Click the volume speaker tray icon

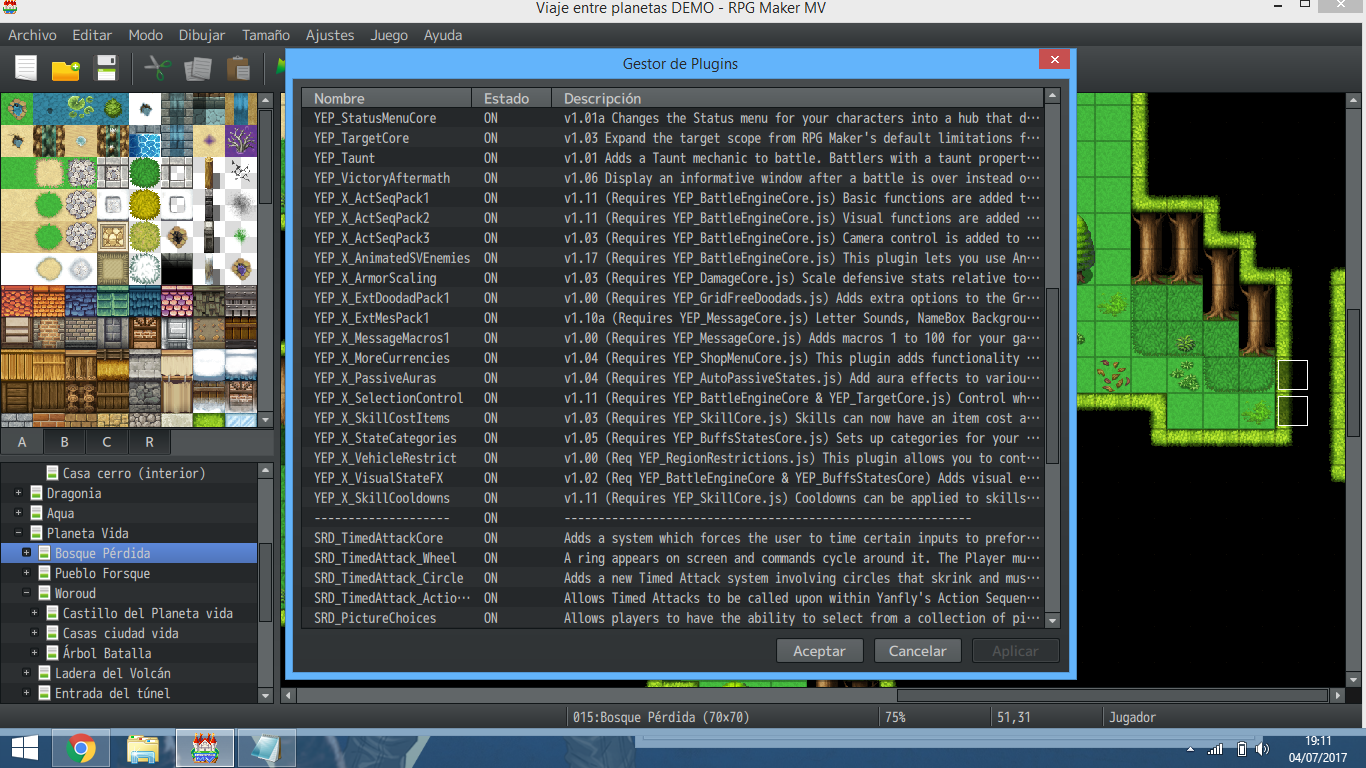(x=1262, y=748)
